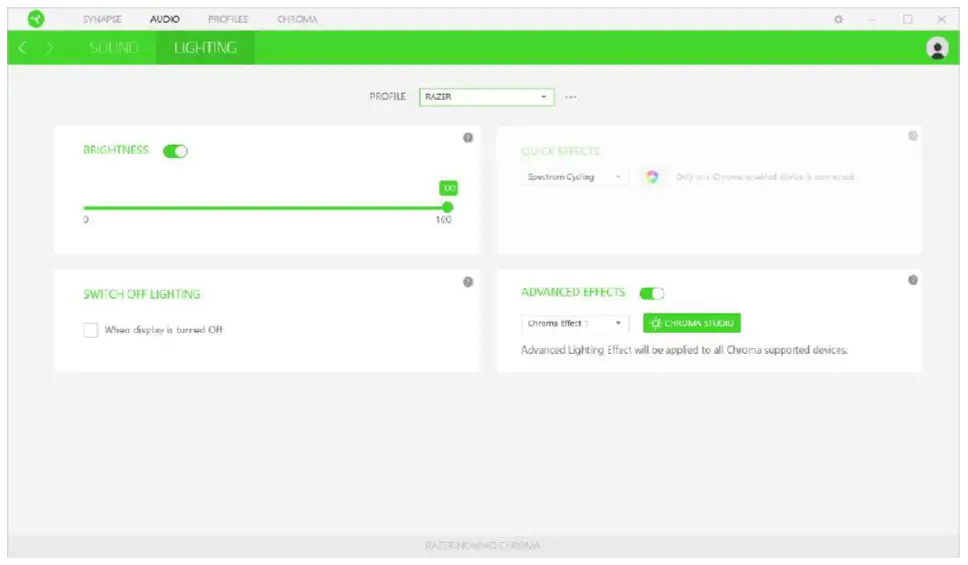Image resolution: width=968 pixels, height=565 pixels.
Task: Click the Chroma color wheel icon
Action: (652, 177)
